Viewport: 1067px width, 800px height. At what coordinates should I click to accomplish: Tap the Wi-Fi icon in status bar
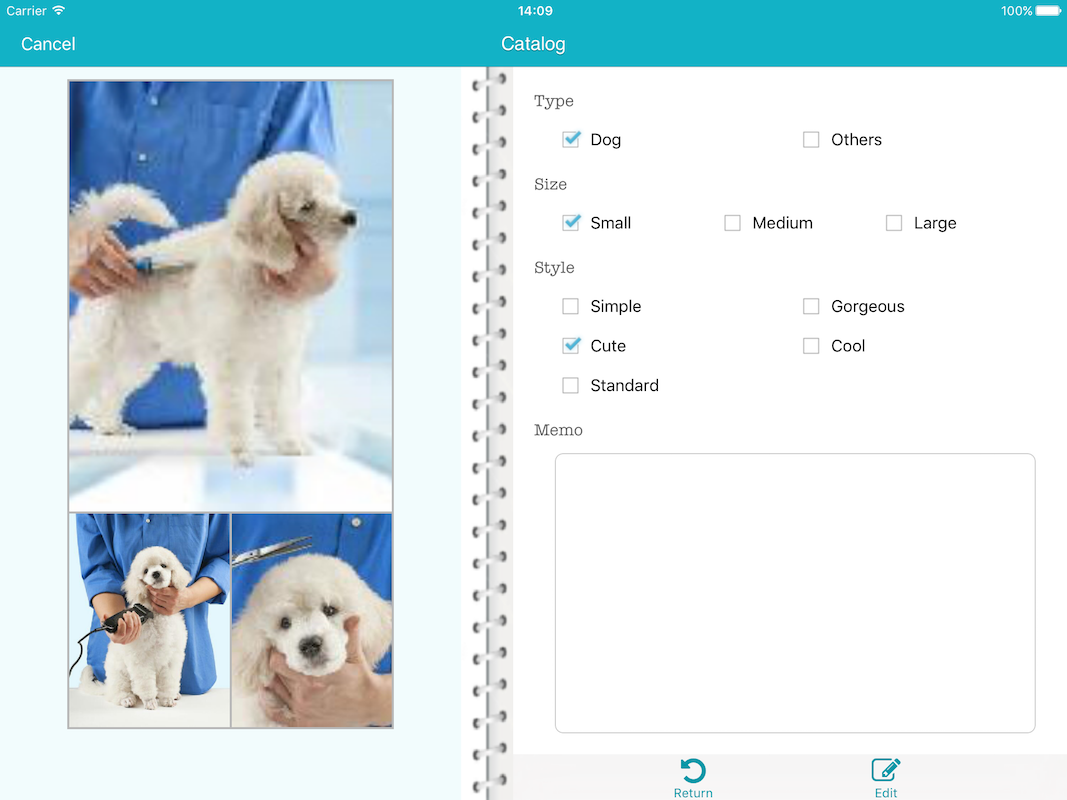59,11
